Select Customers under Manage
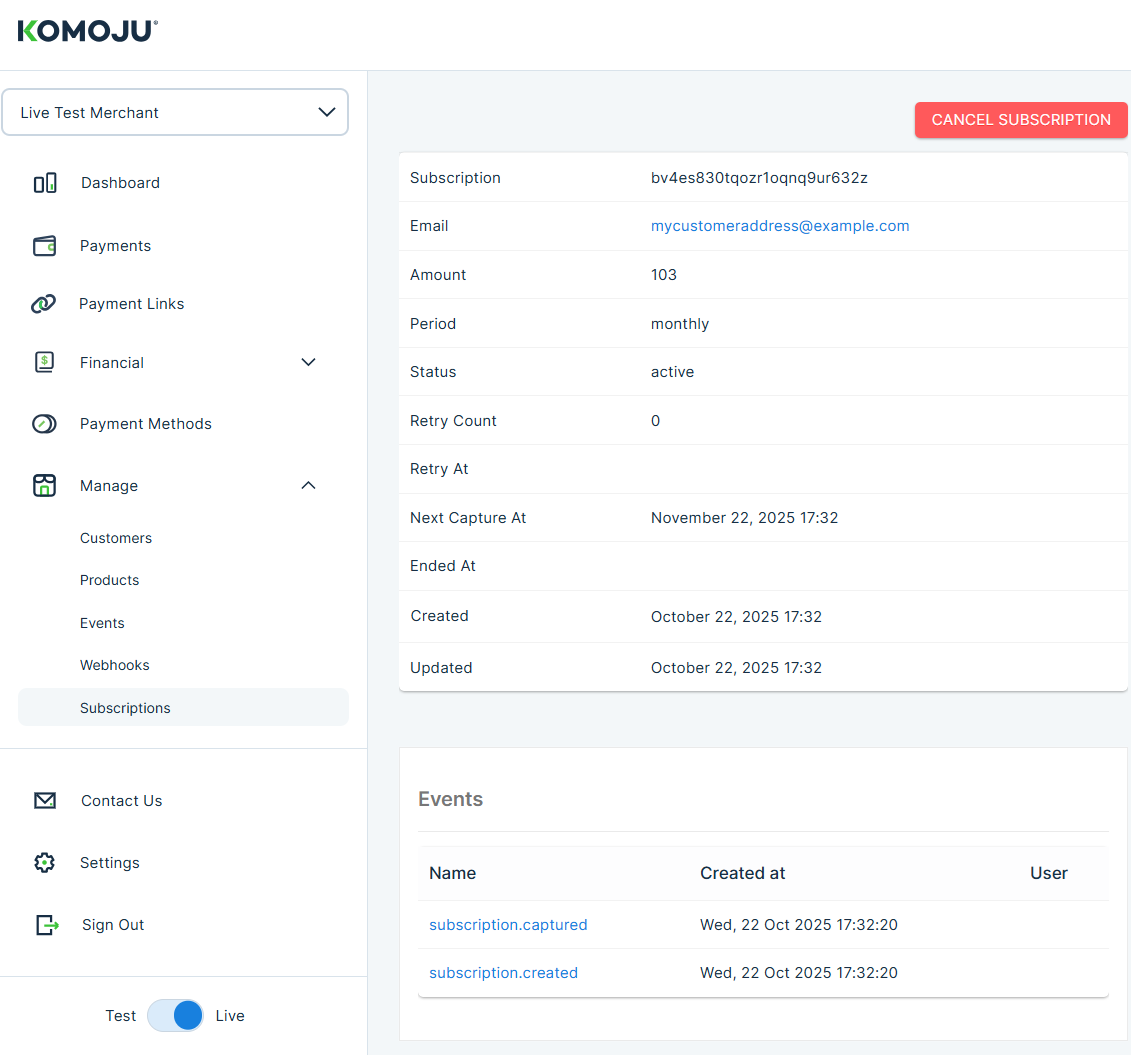Viewport: 1131px width, 1055px height. coord(116,538)
